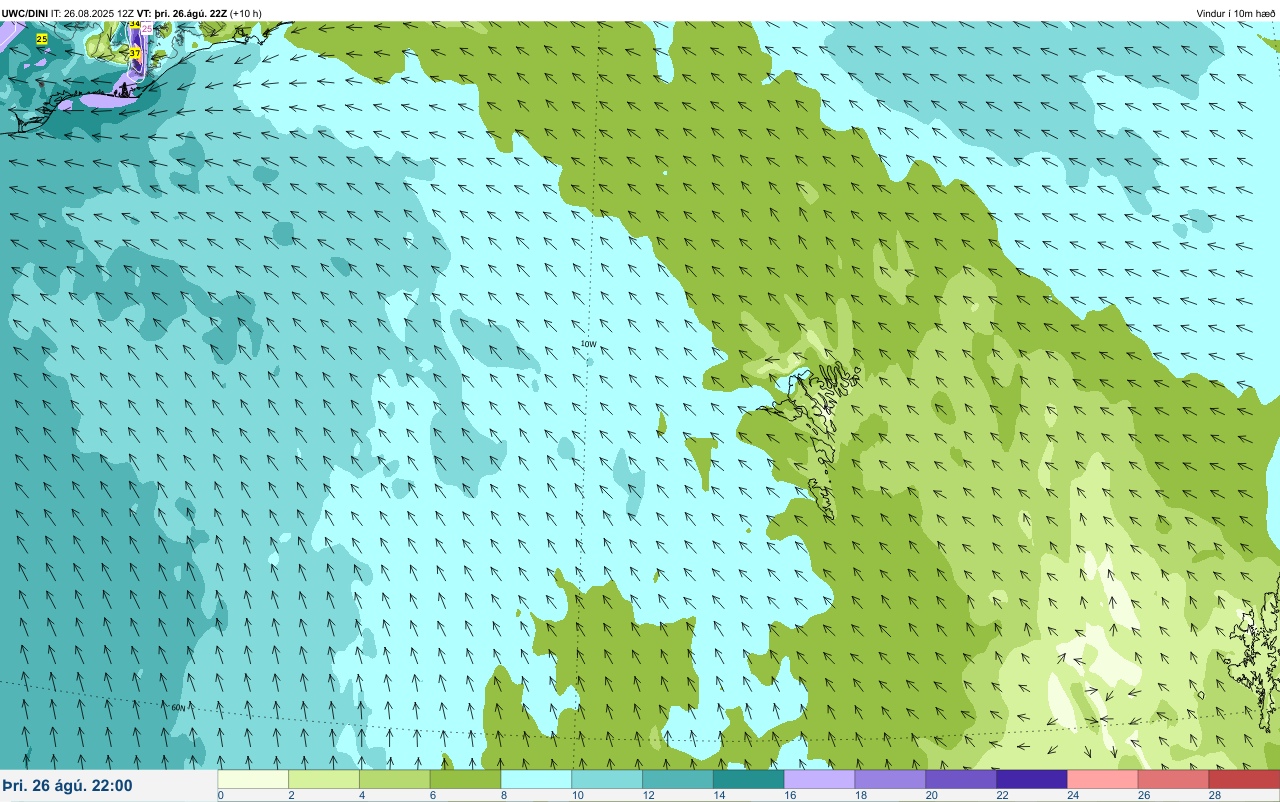The width and height of the screenshot is (1280, 802).
Task: Click the '10W' longitude label on map
Action: pos(588,344)
